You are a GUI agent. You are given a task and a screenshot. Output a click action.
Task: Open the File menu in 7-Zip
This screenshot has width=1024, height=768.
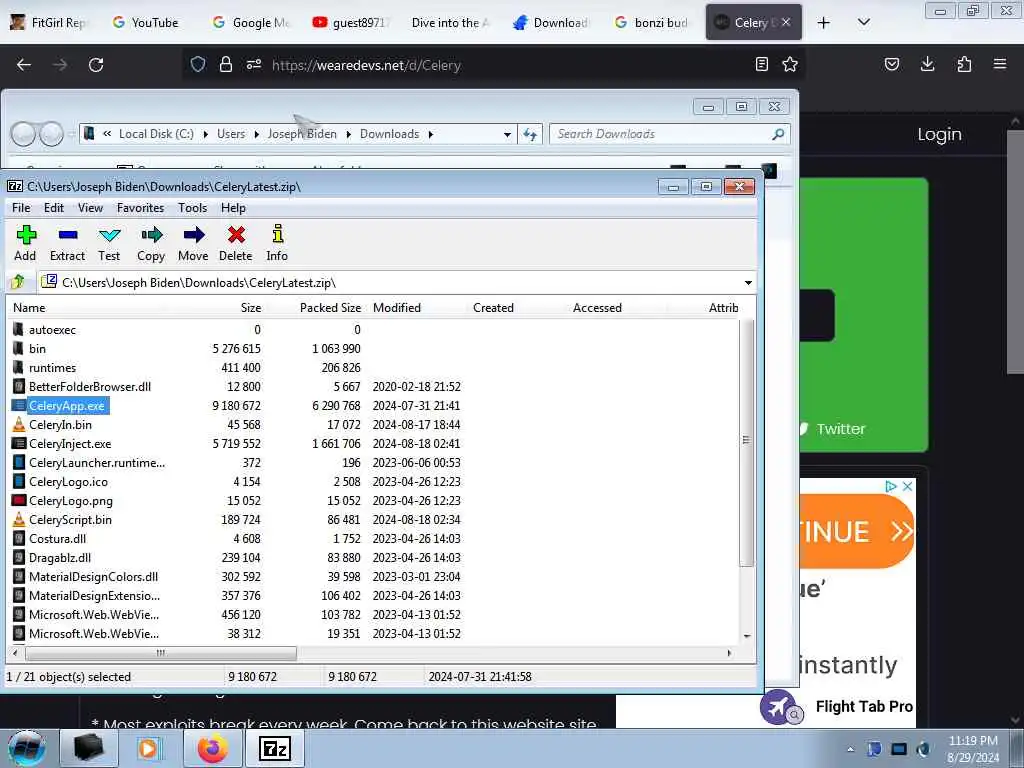click(x=21, y=208)
